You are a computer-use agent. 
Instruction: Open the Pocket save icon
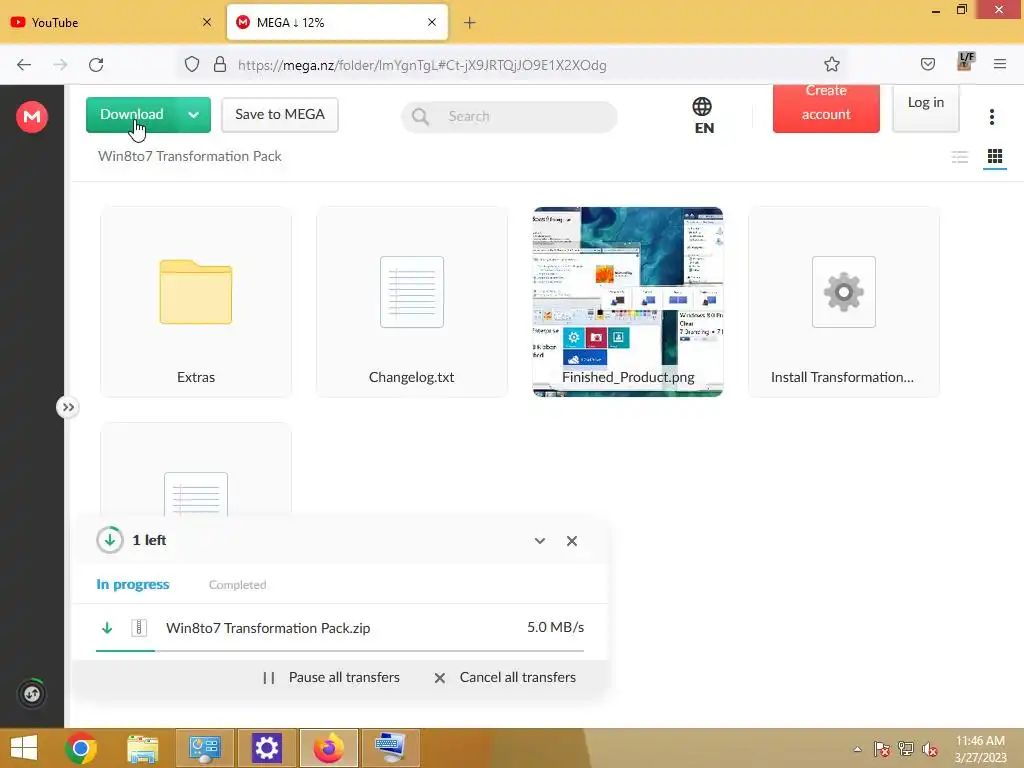(927, 64)
